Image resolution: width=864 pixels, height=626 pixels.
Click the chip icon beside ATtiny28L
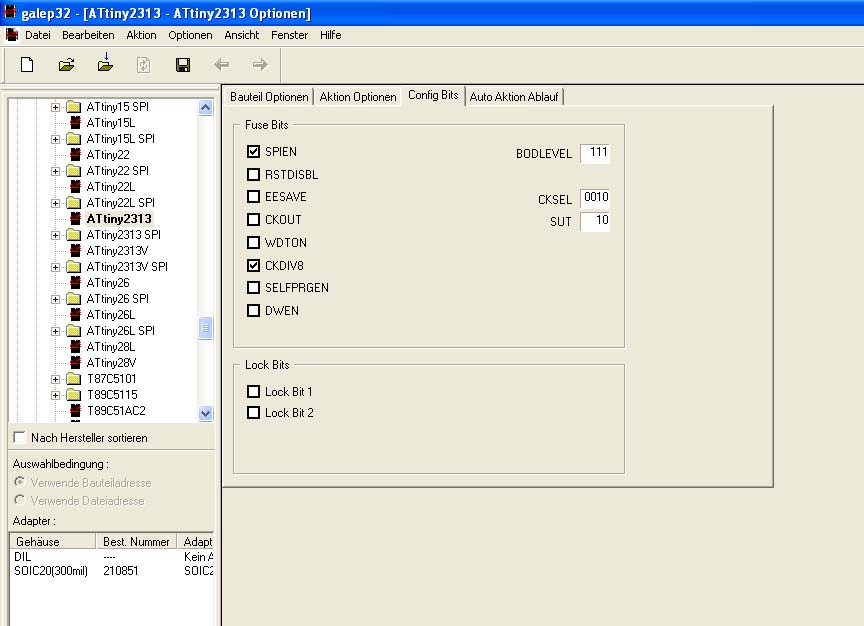(76, 346)
